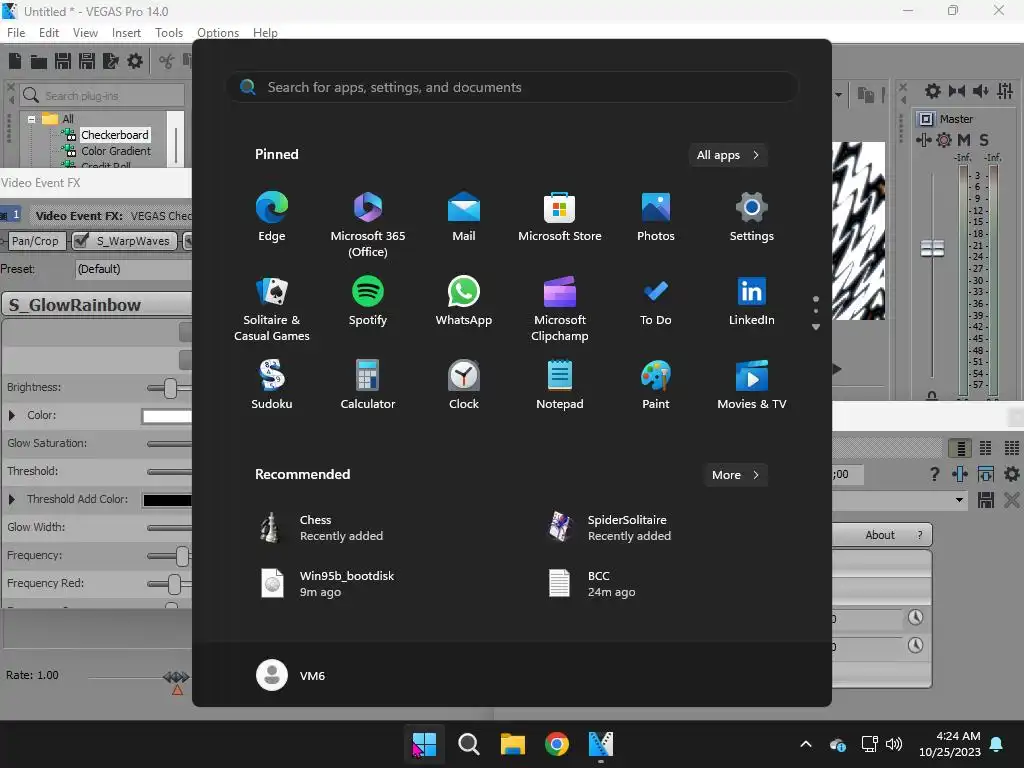
Task: Click black Threshold Add Color swatch
Action: pyautogui.click(x=167, y=500)
